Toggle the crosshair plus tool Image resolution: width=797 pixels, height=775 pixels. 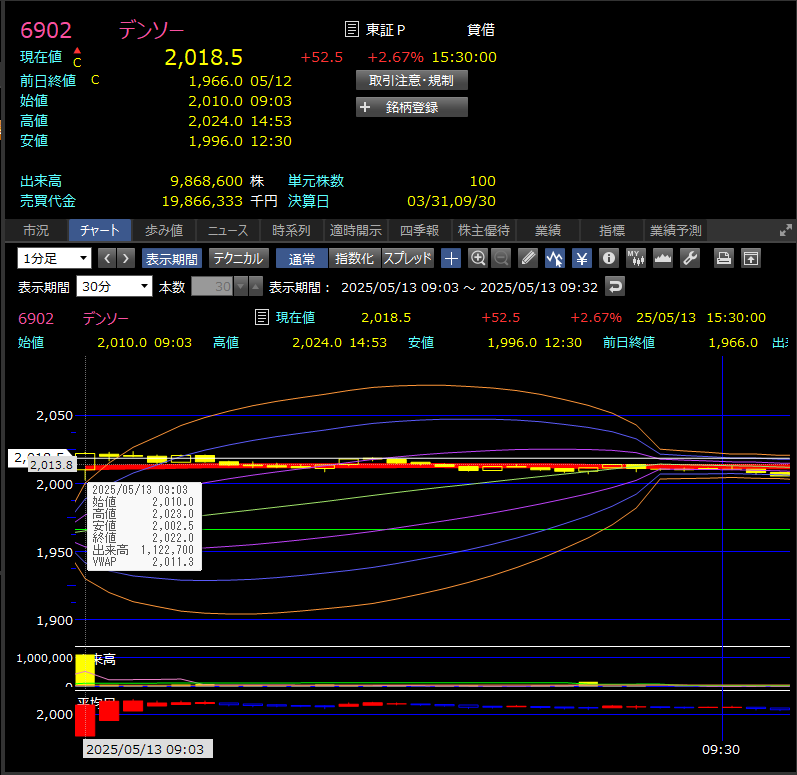click(451, 258)
